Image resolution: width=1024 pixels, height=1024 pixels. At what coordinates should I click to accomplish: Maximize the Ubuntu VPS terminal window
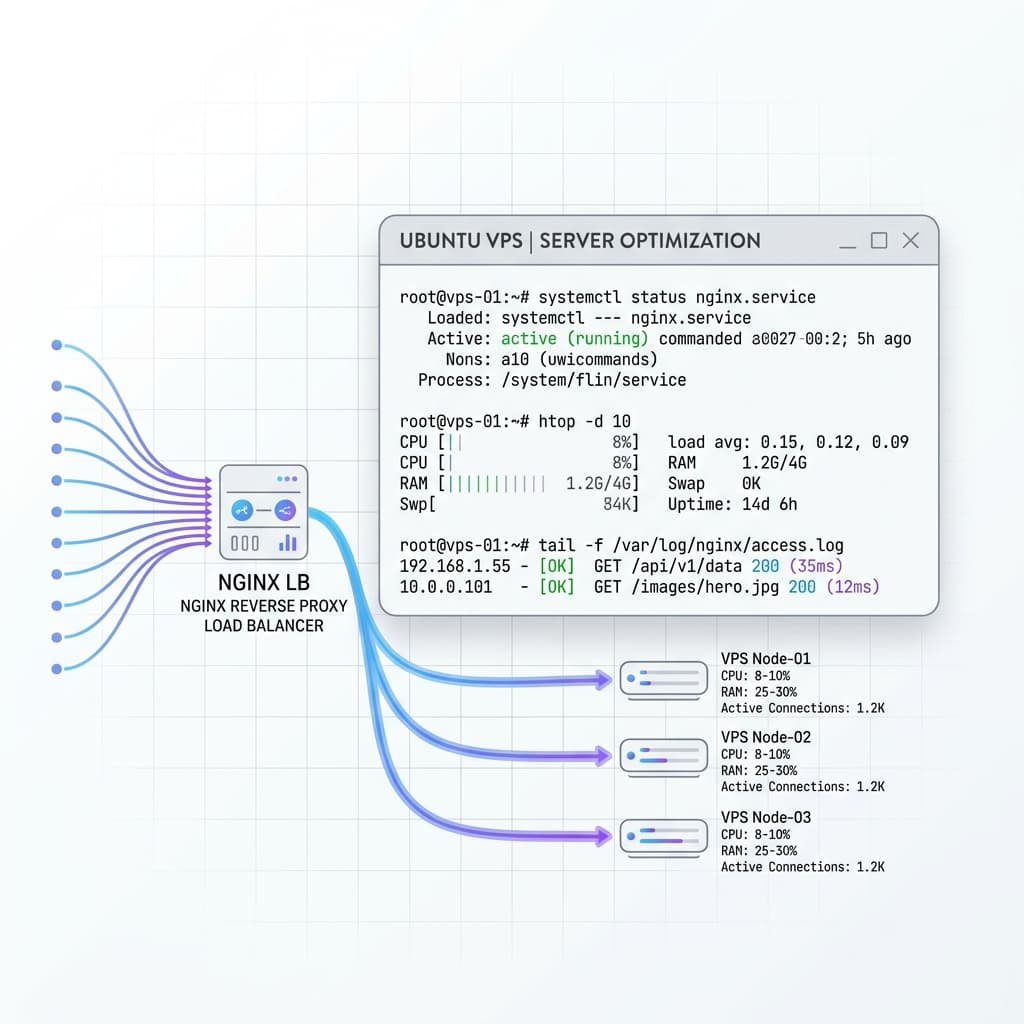point(879,240)
